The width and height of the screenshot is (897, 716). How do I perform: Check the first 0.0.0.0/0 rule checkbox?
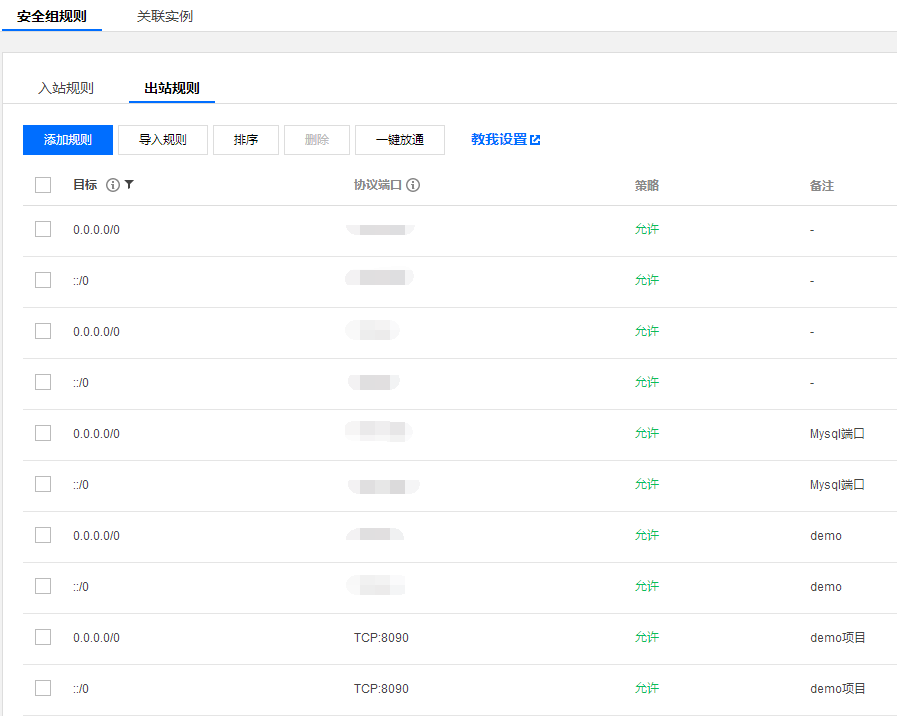click(43, 229)
